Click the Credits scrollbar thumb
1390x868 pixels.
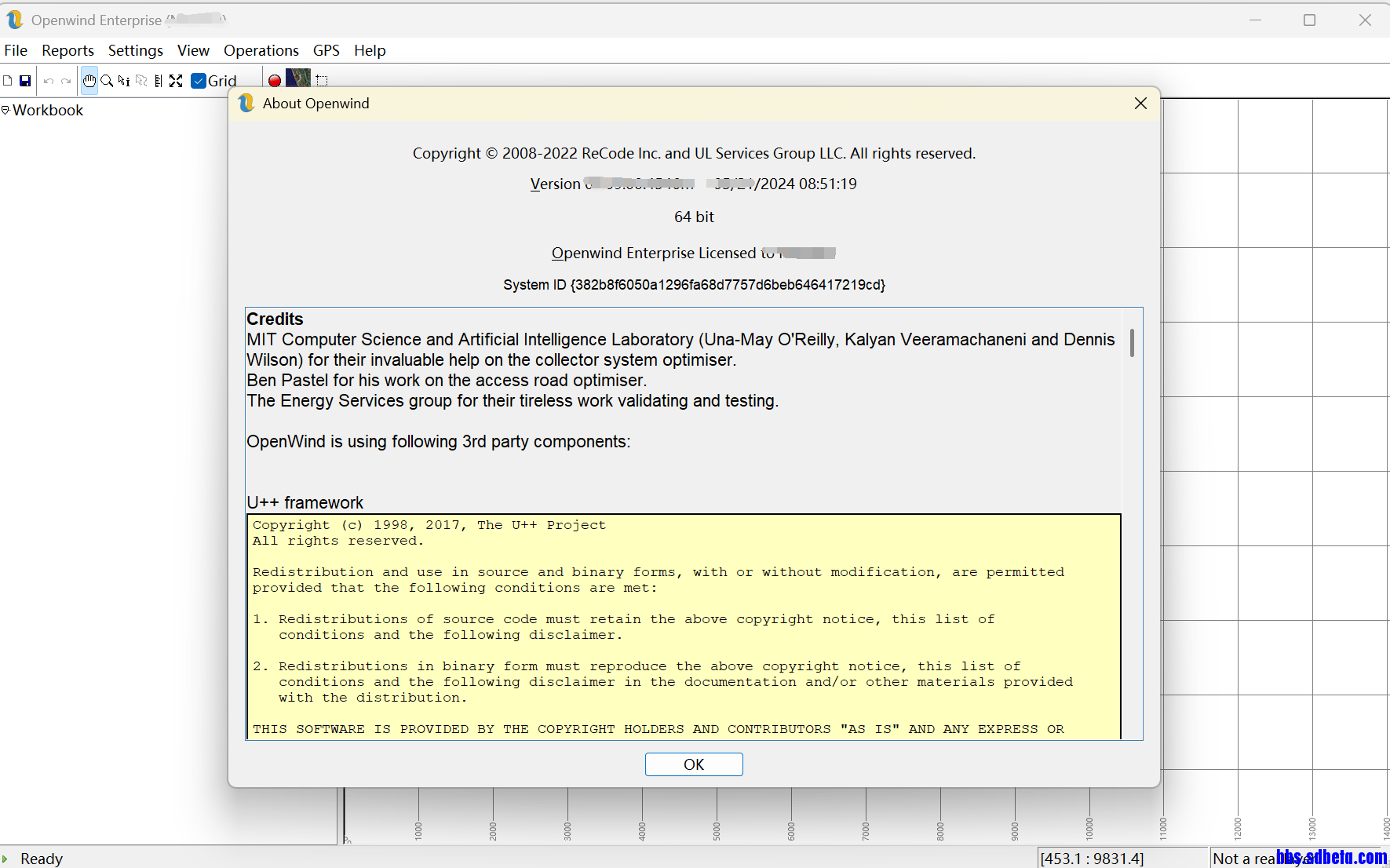coord(1132,342)
